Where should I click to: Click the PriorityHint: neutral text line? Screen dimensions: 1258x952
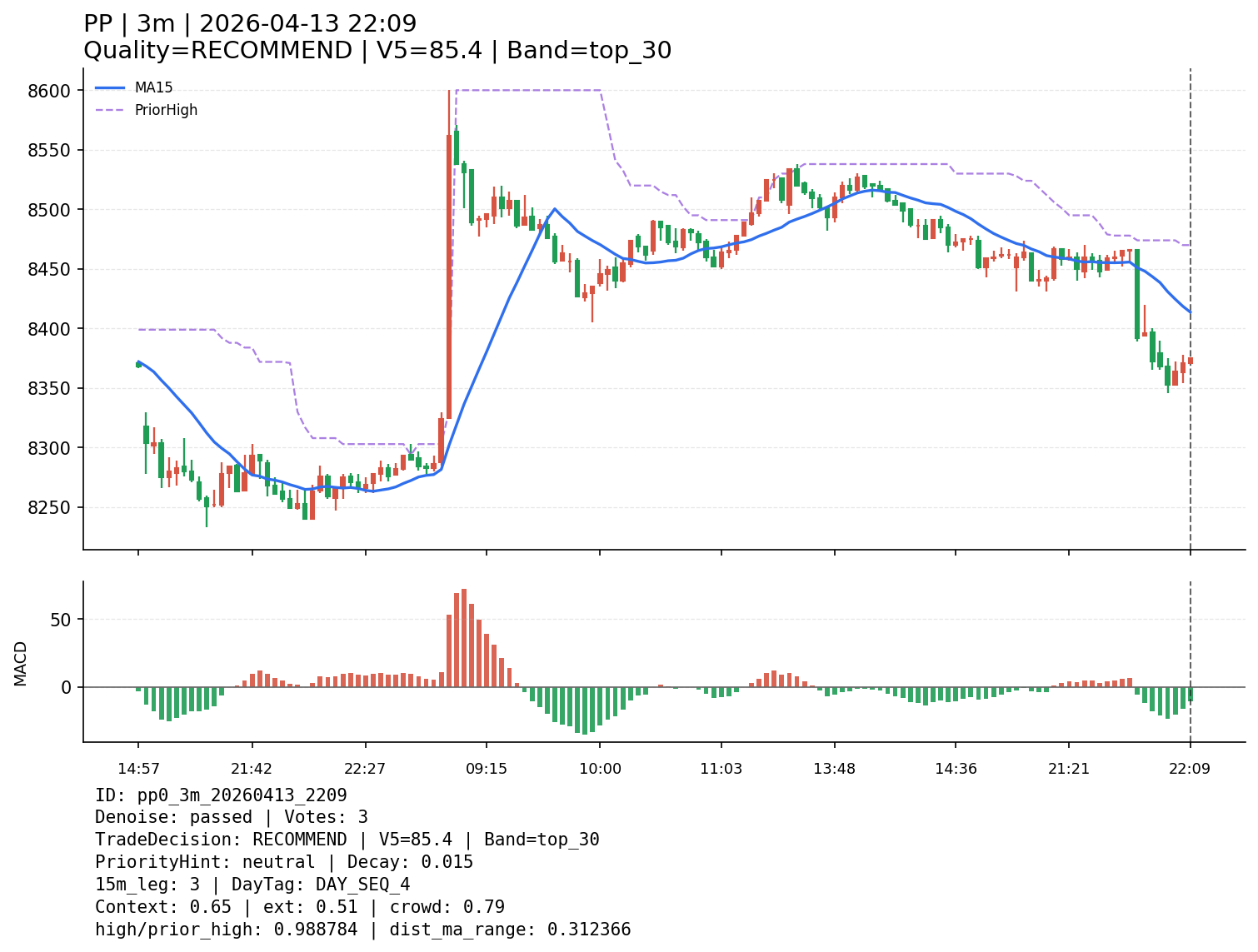tap(283, 863)
